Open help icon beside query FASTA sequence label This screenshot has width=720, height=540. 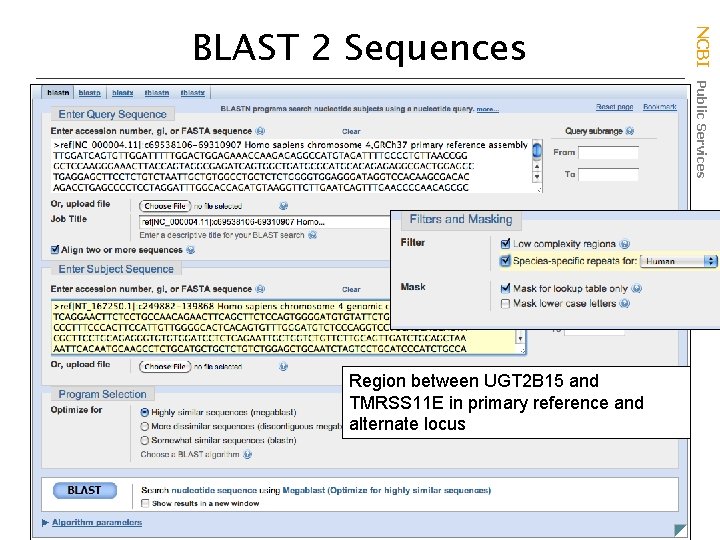pos(260,131)
